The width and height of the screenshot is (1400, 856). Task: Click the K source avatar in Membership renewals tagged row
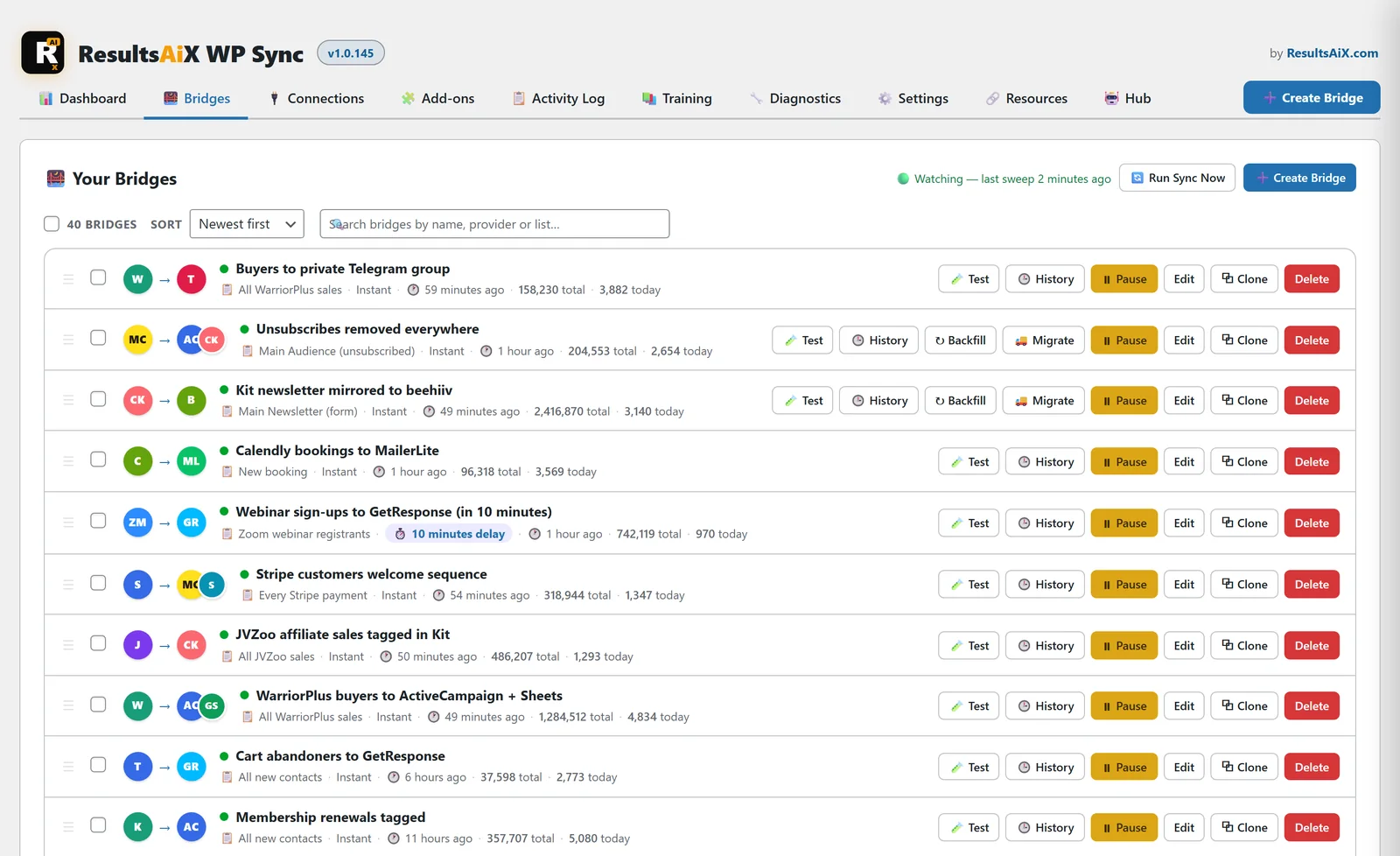point(137,827)
